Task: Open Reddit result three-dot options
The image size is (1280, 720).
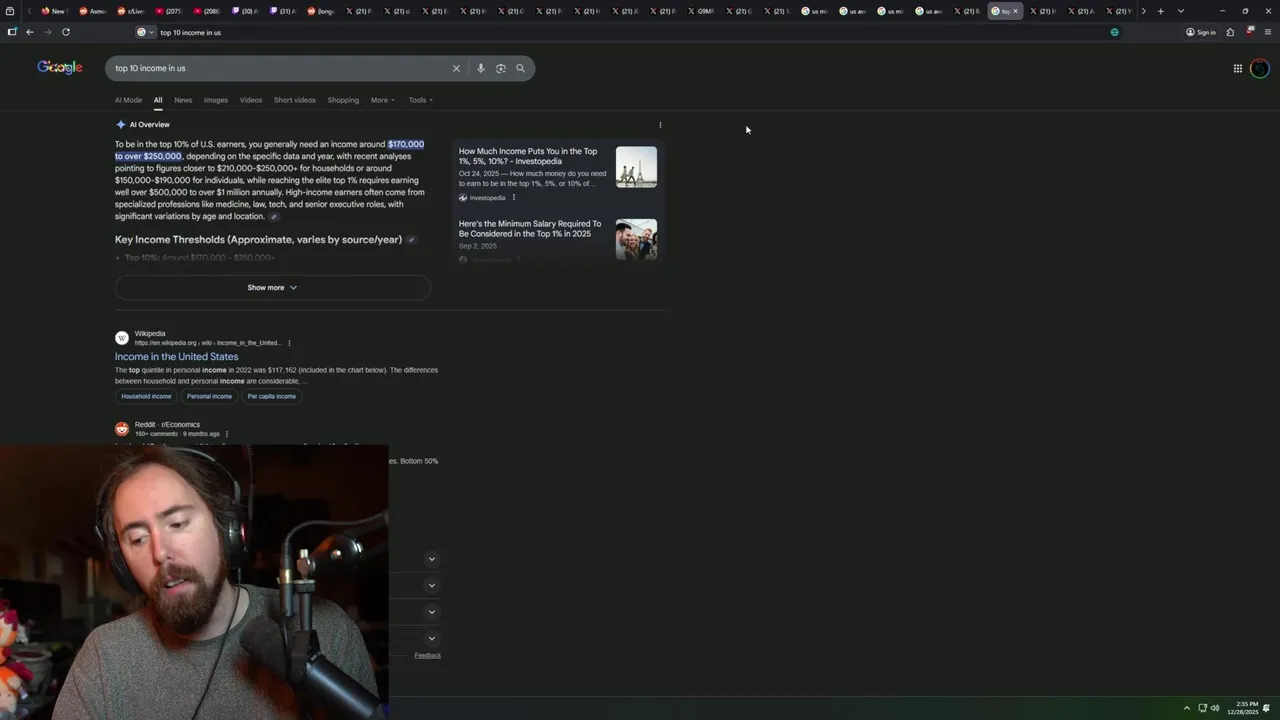Action: tap(227, 434)
